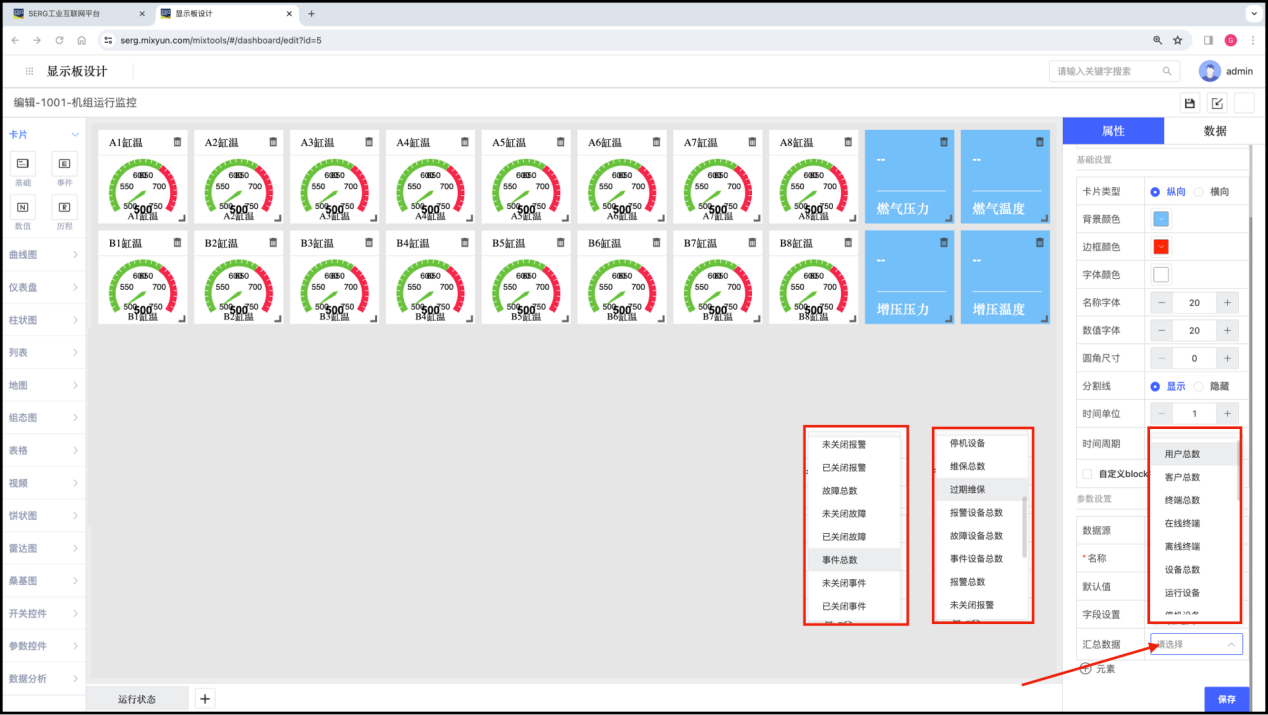The height and width of the screenshot is (715, 1268).
Task: Expand the 仪表盘 sidebar section
Action: [43, 287]
